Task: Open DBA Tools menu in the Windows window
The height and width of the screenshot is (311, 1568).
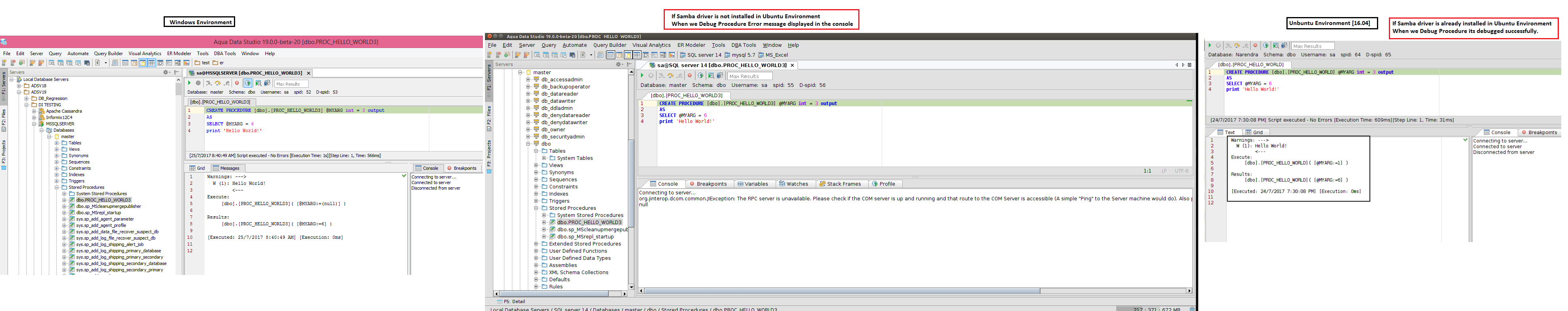Action: [x=225, y=54]
